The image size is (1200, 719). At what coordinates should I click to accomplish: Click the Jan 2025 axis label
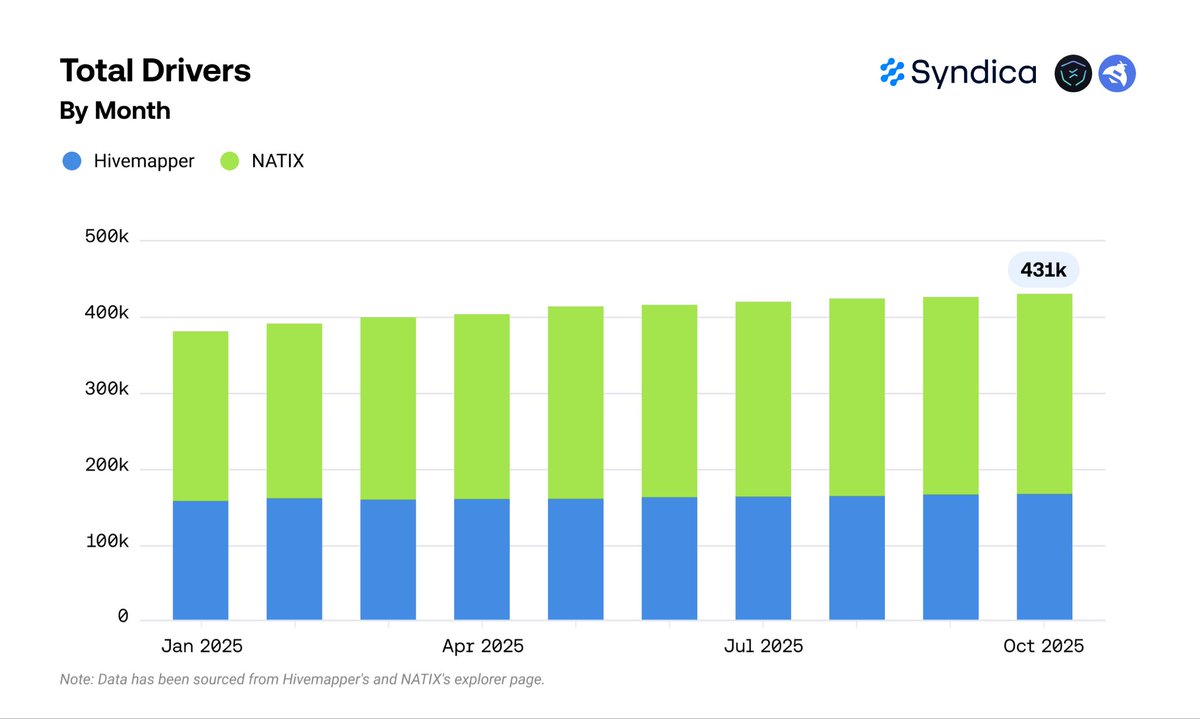[x=201, y=647]
